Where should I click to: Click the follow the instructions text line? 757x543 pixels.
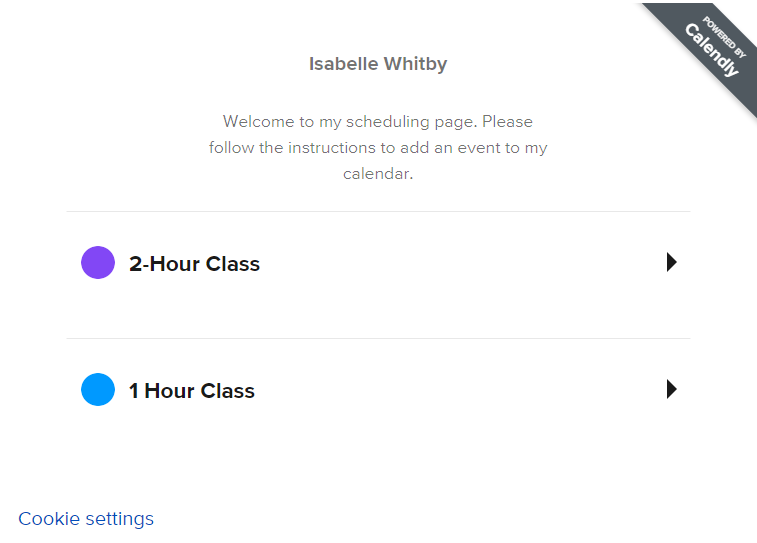pyautogui.click(x=378, y=148)
